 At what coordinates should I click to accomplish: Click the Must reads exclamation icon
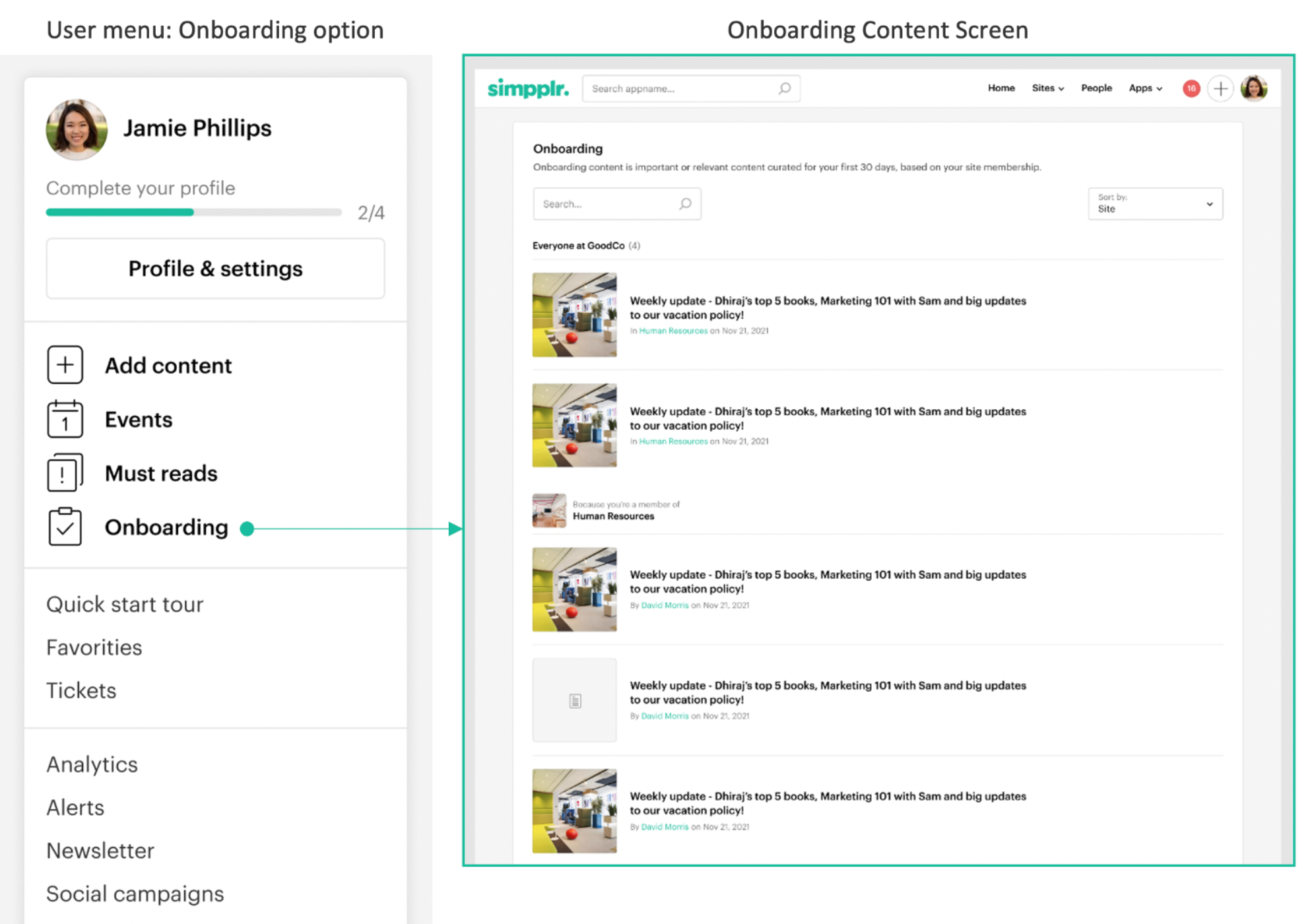click(x=65, y=473)
